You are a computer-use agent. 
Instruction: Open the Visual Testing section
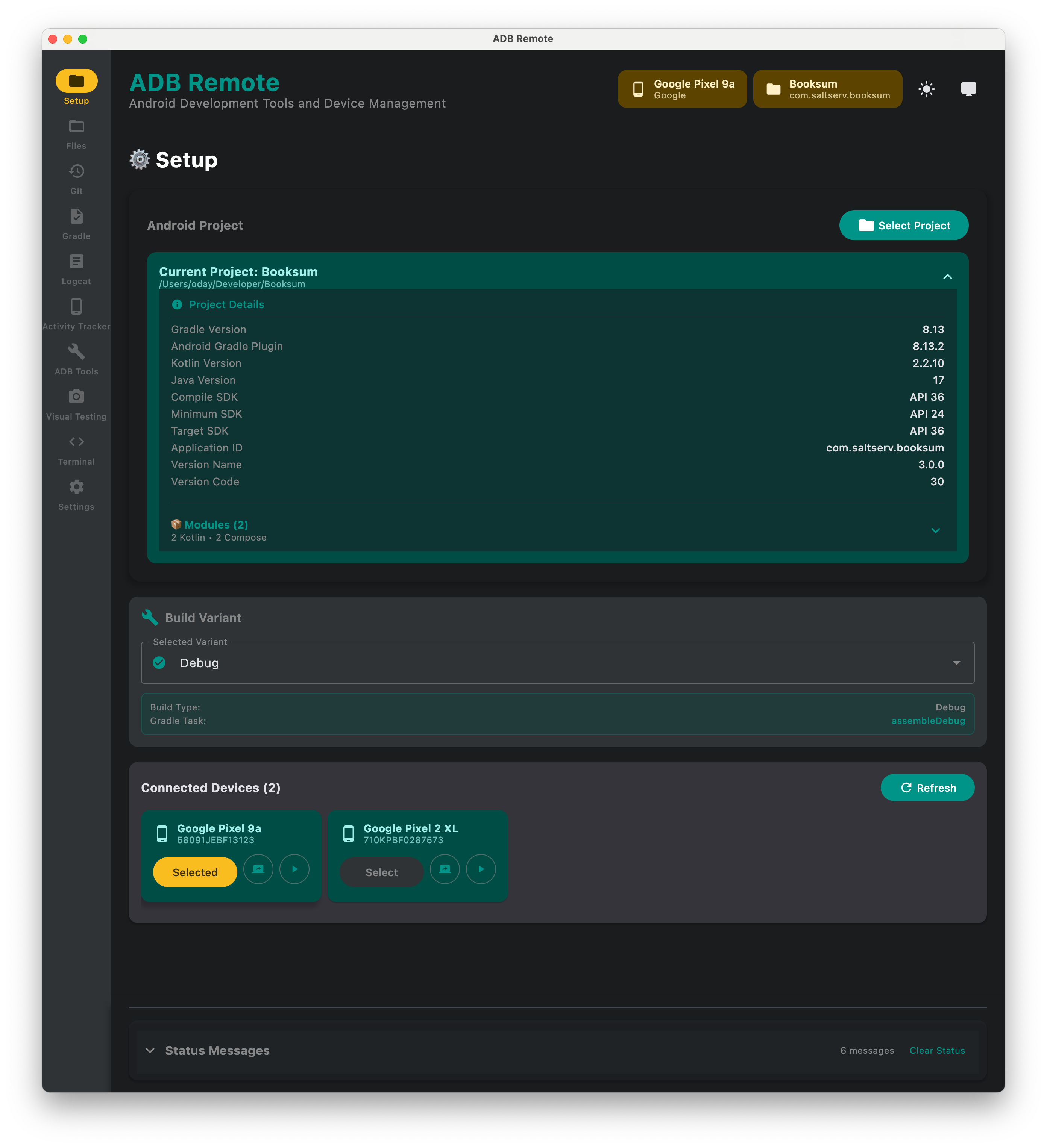point(76,404)
